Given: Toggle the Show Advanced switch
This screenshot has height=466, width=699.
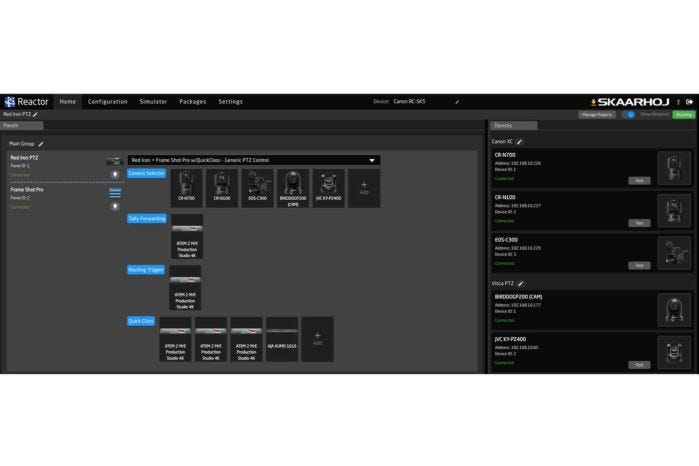Looking at the screenshot, I should click(628, 115).
